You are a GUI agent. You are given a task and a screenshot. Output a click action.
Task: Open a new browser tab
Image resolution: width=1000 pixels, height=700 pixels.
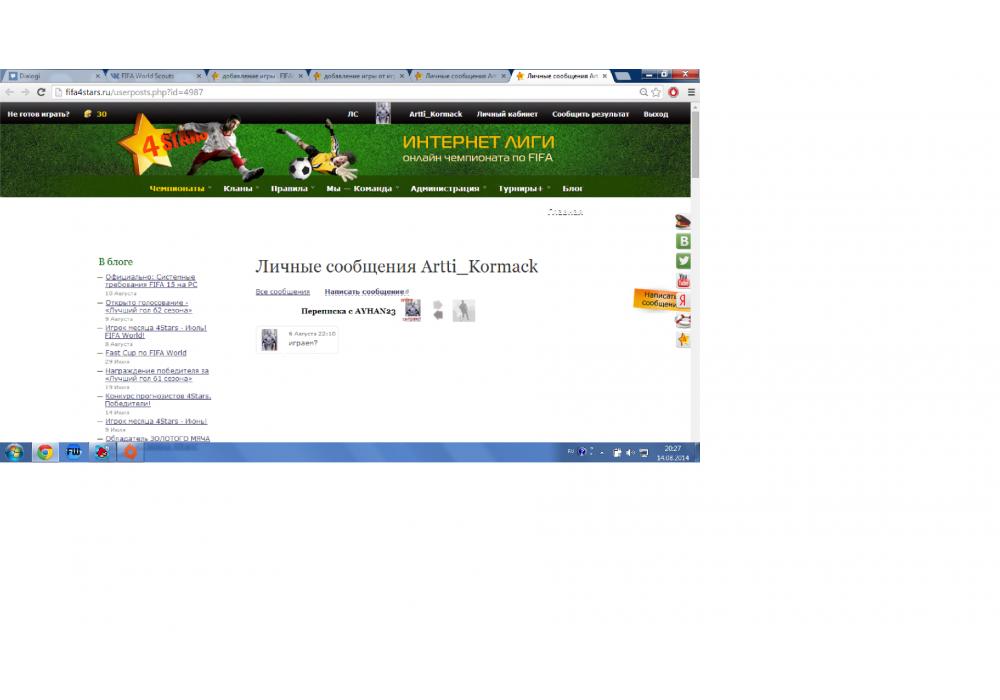point(622,76)
